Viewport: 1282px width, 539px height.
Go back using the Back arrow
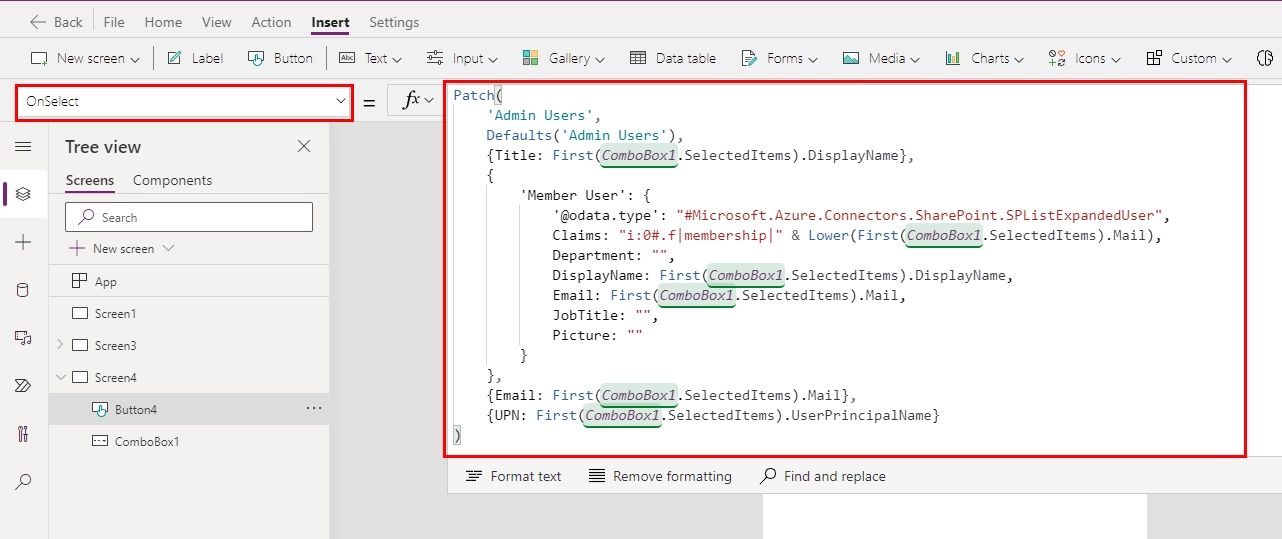click(x=56, y=22)
